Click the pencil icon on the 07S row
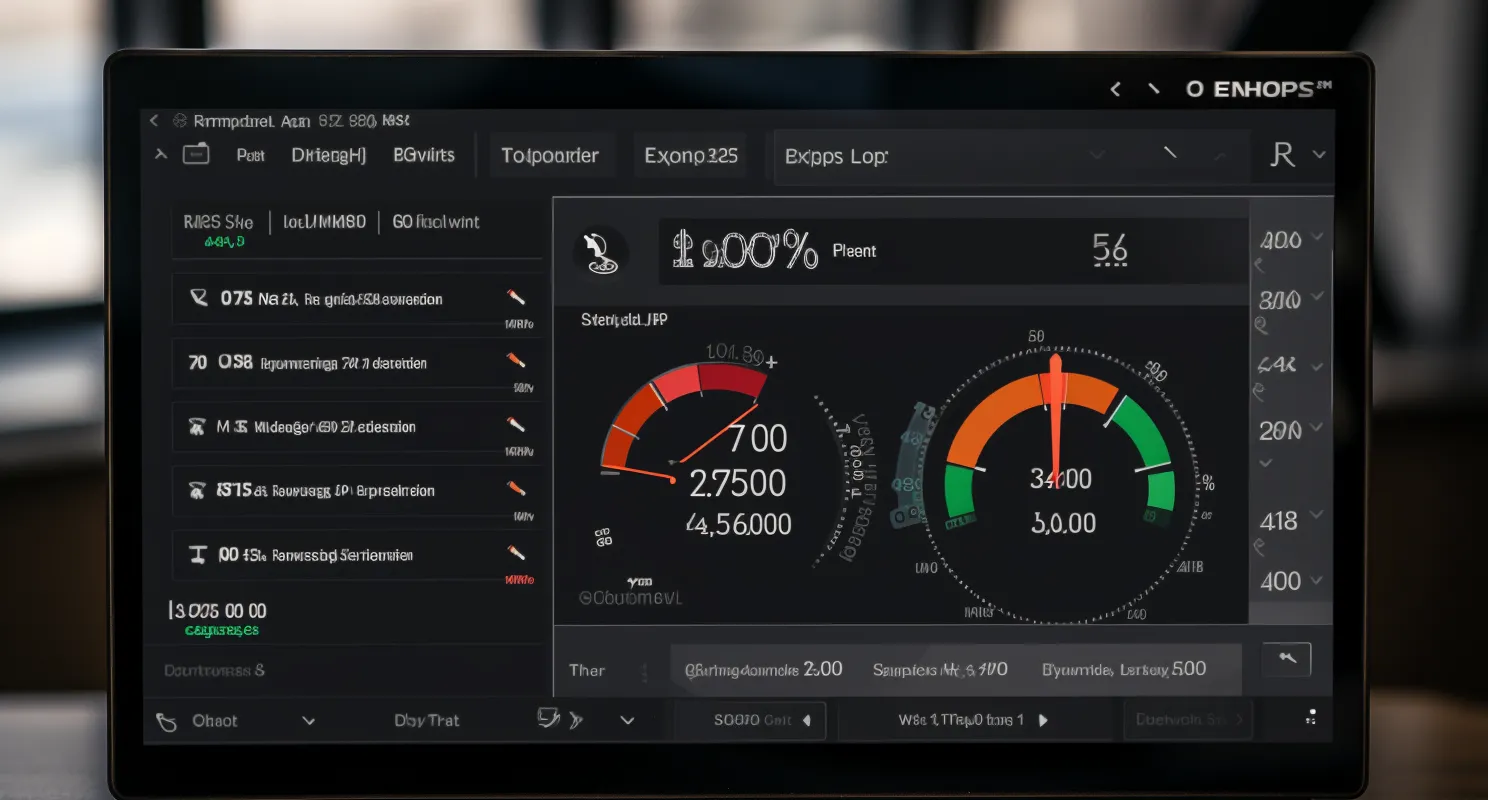 pyautogui.click(x=516, y=297)
